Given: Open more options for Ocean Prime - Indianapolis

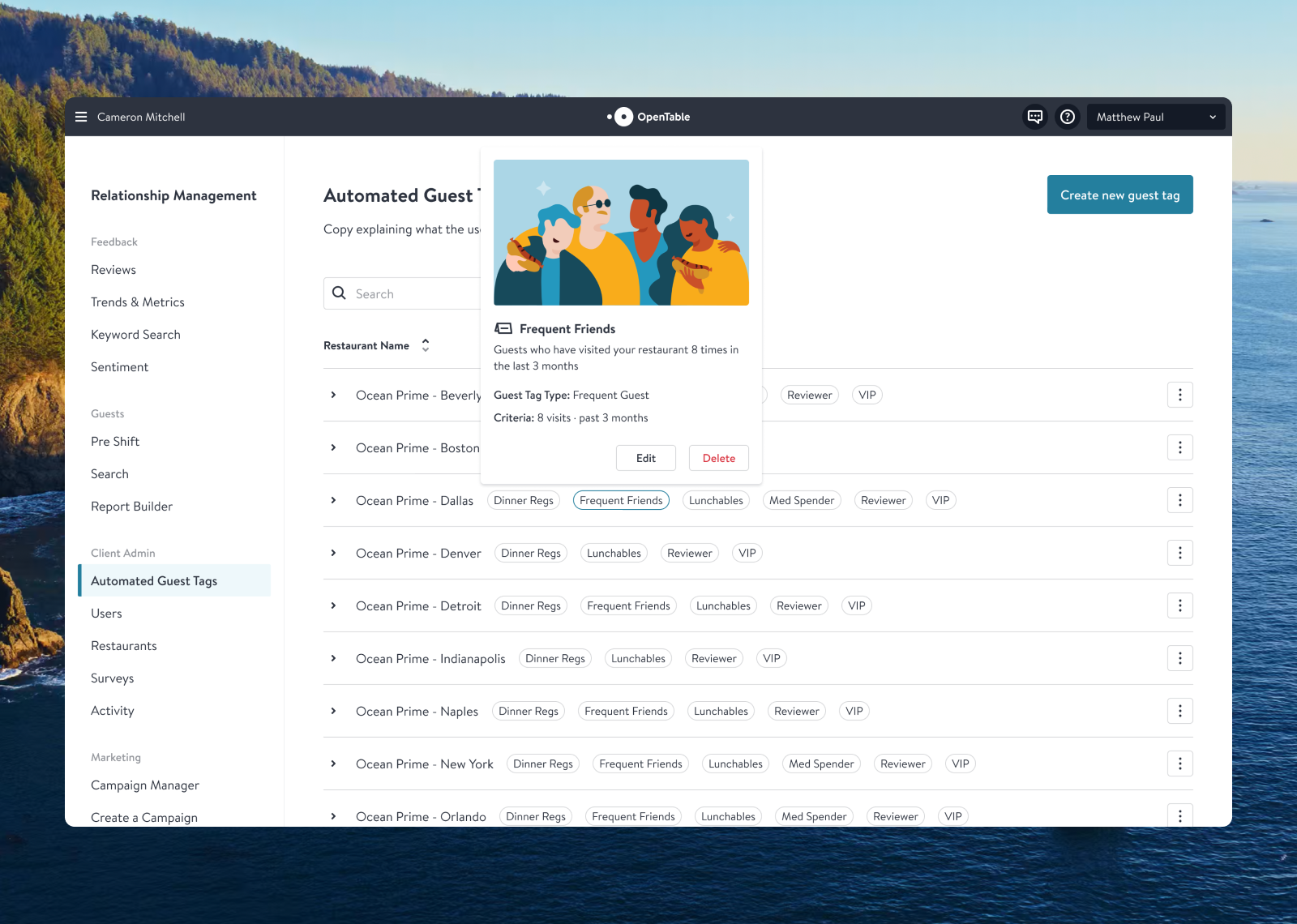Looking at the screenshot, I should tap(1180, 658).
